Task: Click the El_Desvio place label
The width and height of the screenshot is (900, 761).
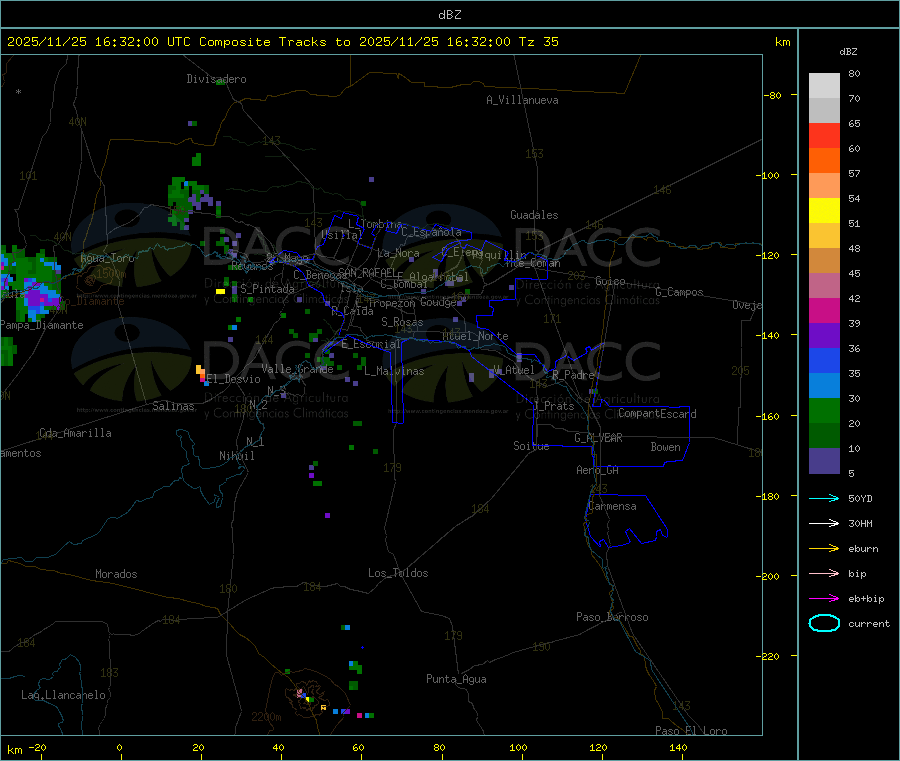Action: tap(233, 379)
